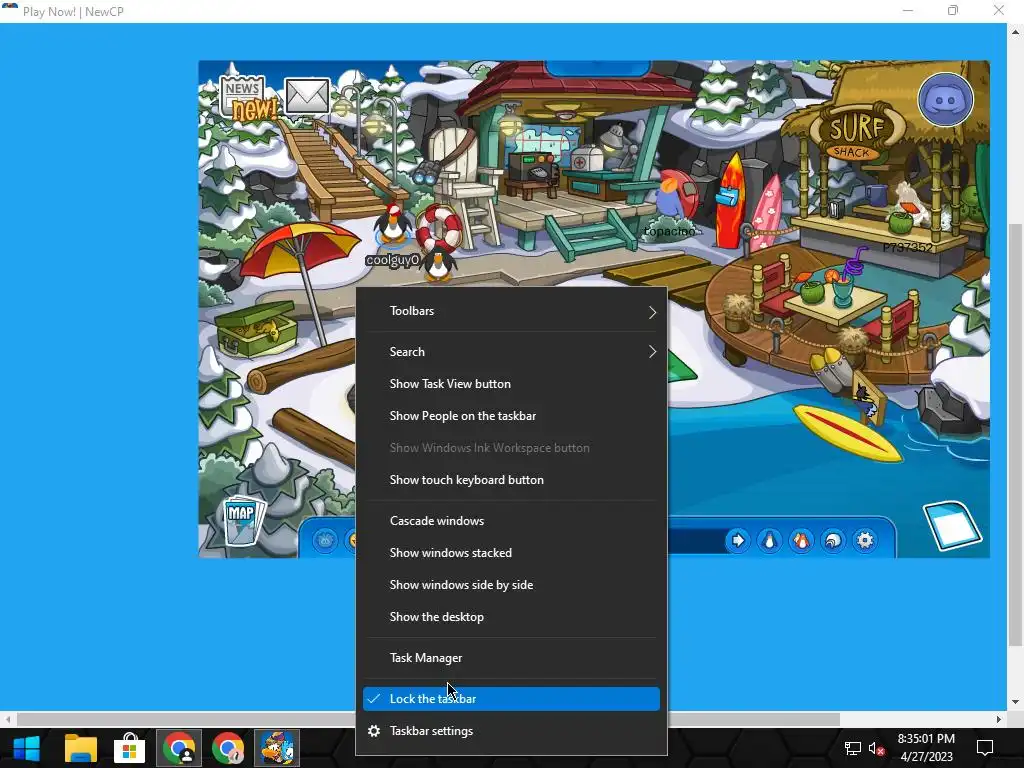Click the vertical scrollbar down arrow

click(x=1015, y=703)
